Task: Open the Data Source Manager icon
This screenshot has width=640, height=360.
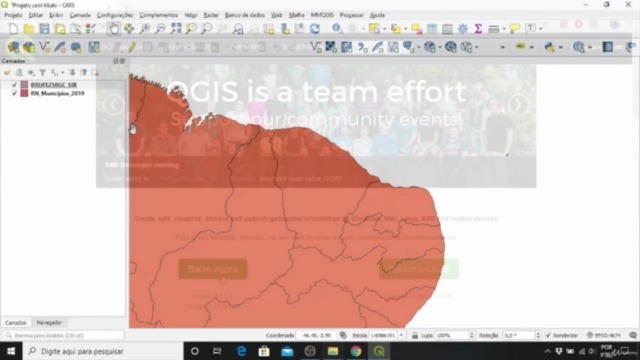Action: point(13,47)
